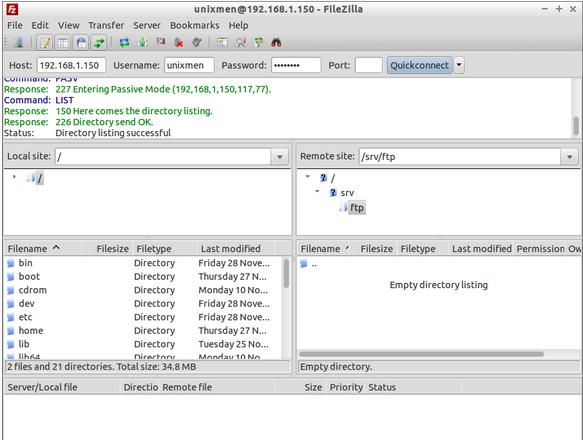The image size is (583, 440).
Task: Reconnect to last server icon
Action: coord(197,42)
